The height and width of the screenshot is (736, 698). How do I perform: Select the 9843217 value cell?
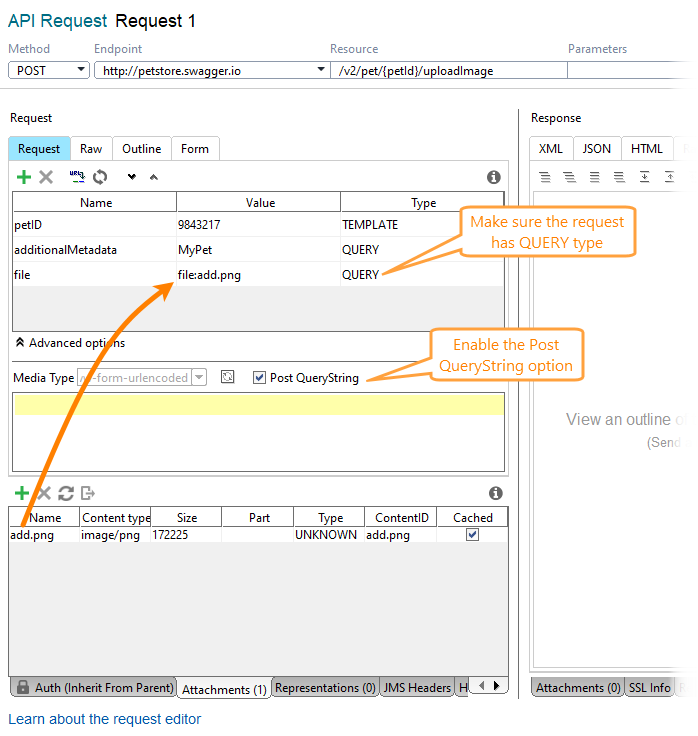click(258, 225)
